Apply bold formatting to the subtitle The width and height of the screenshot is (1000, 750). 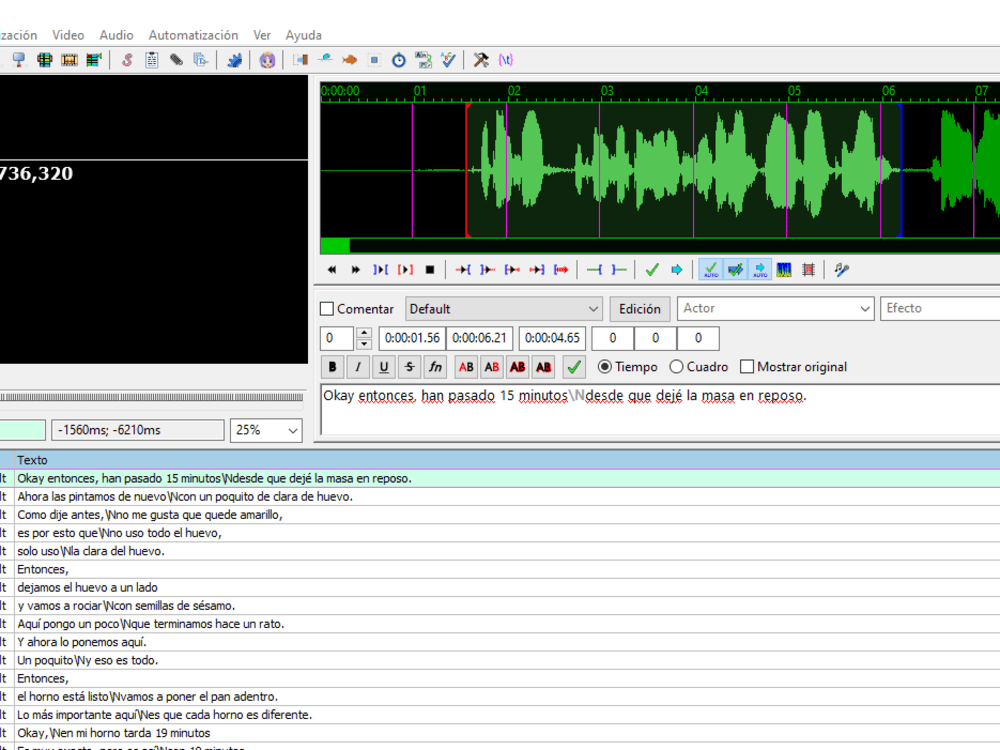click(x=332, y=367)
